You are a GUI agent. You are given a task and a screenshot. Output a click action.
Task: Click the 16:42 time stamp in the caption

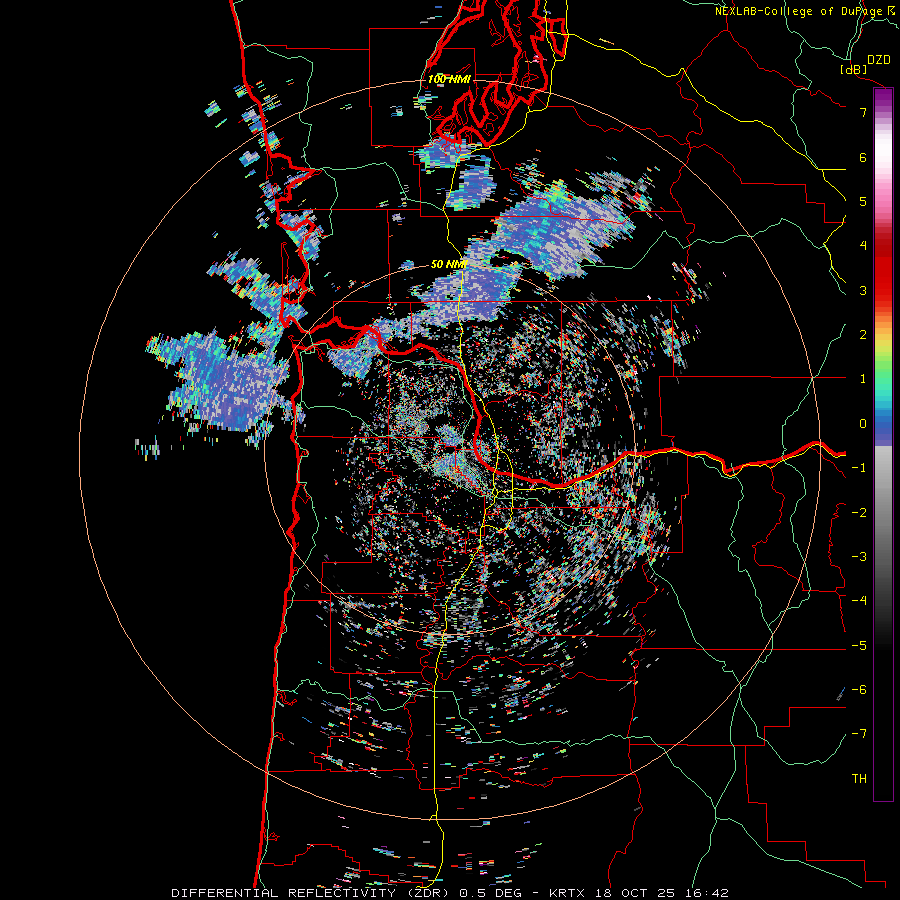(x=706, y=893)
